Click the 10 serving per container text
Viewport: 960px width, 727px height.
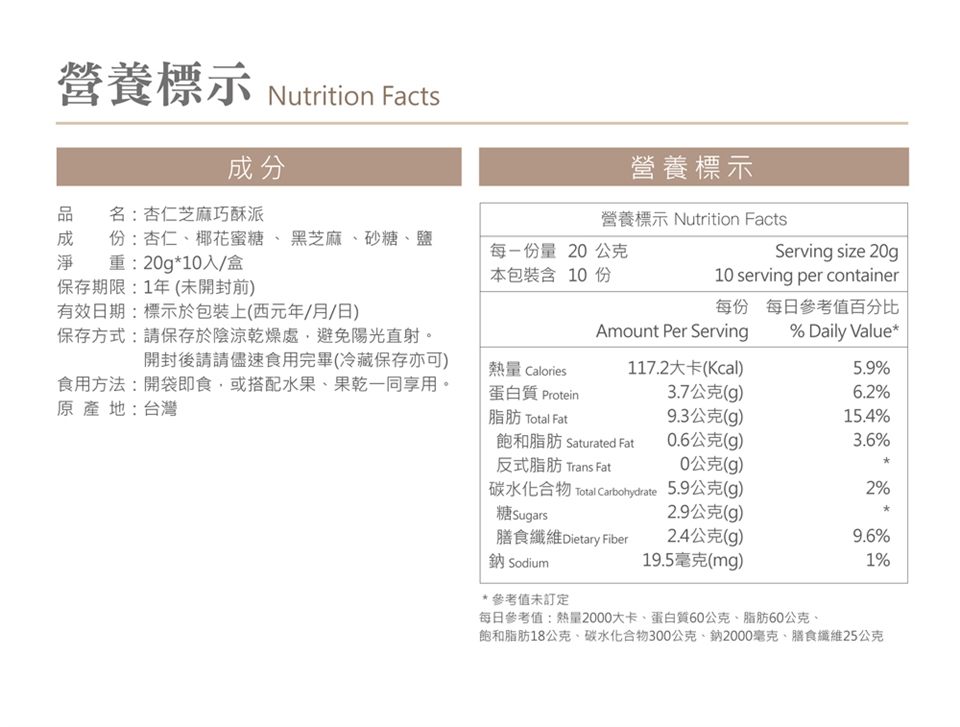pyautogui.click(x=806, y=275)
